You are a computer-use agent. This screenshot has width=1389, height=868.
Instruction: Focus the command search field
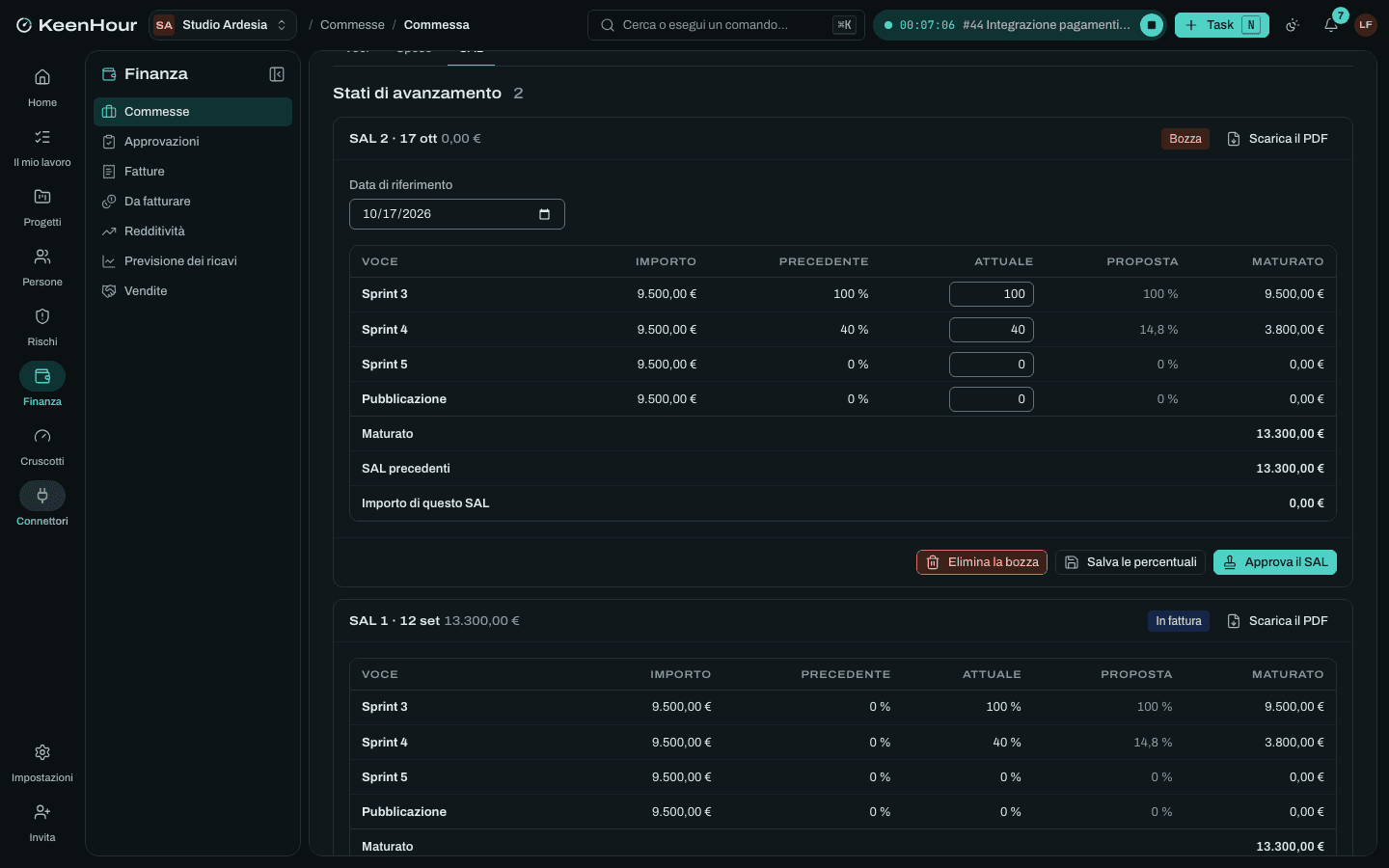point(726,25)
